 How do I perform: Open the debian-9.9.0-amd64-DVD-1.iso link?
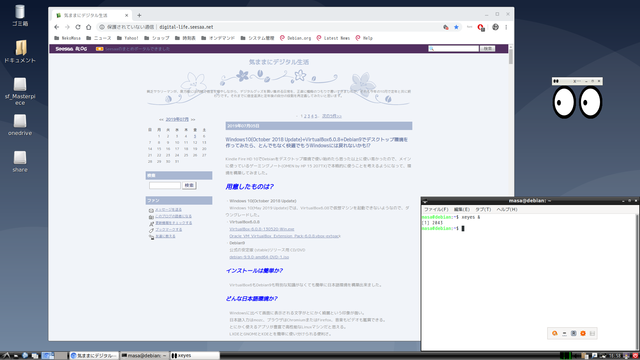pyautogui.click(x=259, y=257)
